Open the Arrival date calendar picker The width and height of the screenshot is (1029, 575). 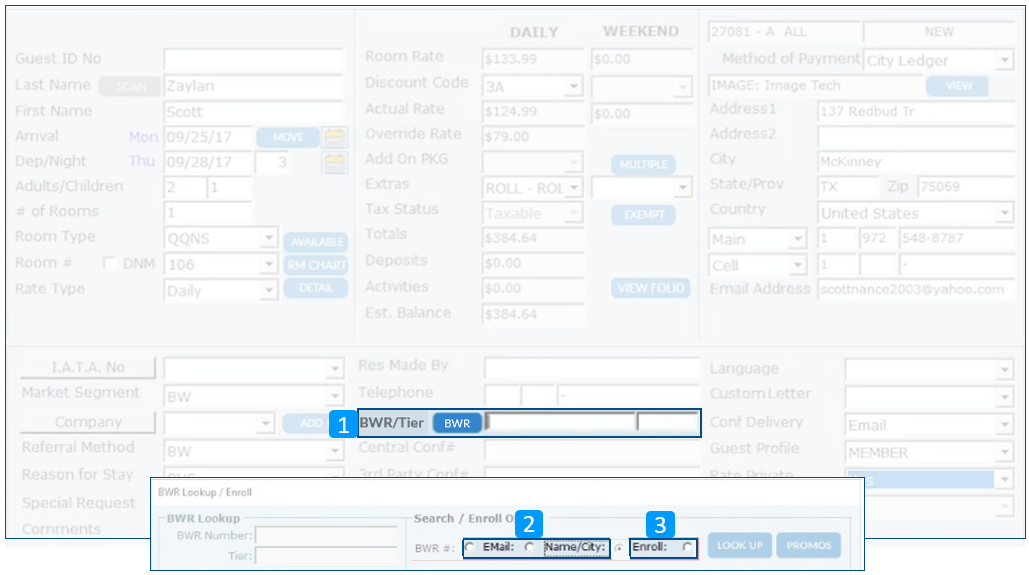pos(334,137)
